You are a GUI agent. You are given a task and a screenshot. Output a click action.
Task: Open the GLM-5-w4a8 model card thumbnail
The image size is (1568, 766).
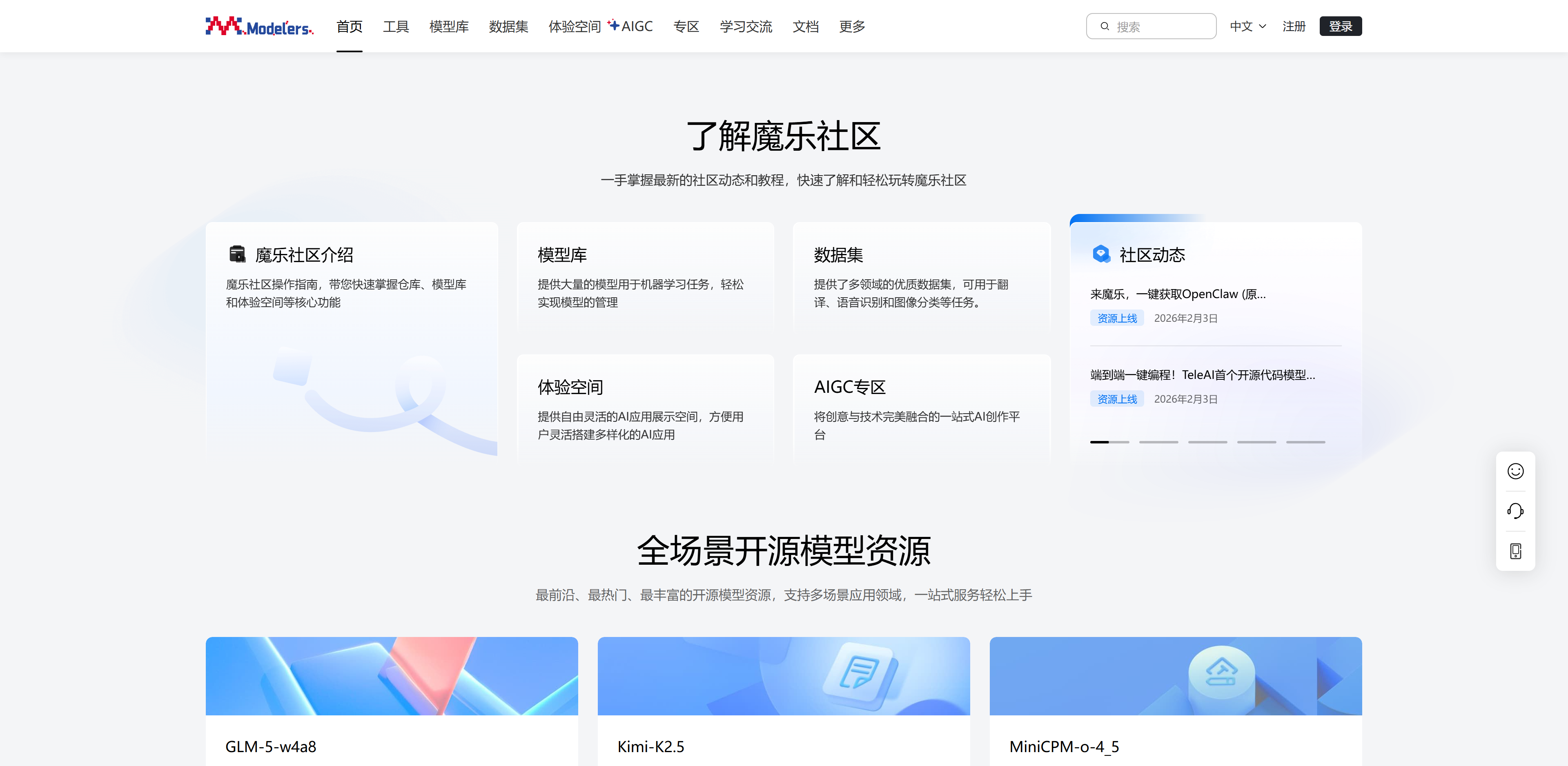392,676
